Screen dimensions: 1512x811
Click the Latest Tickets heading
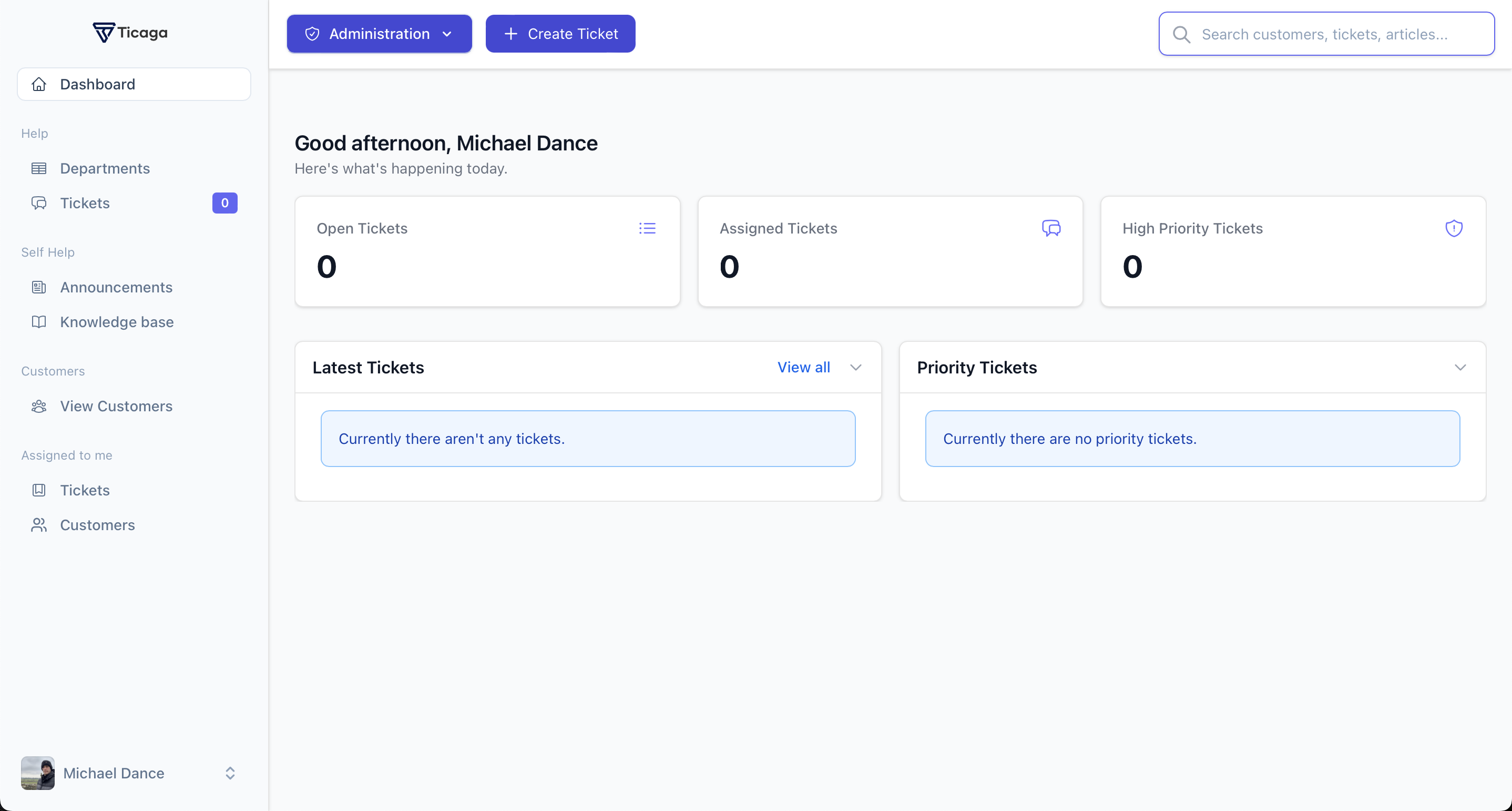click(368, 367)
